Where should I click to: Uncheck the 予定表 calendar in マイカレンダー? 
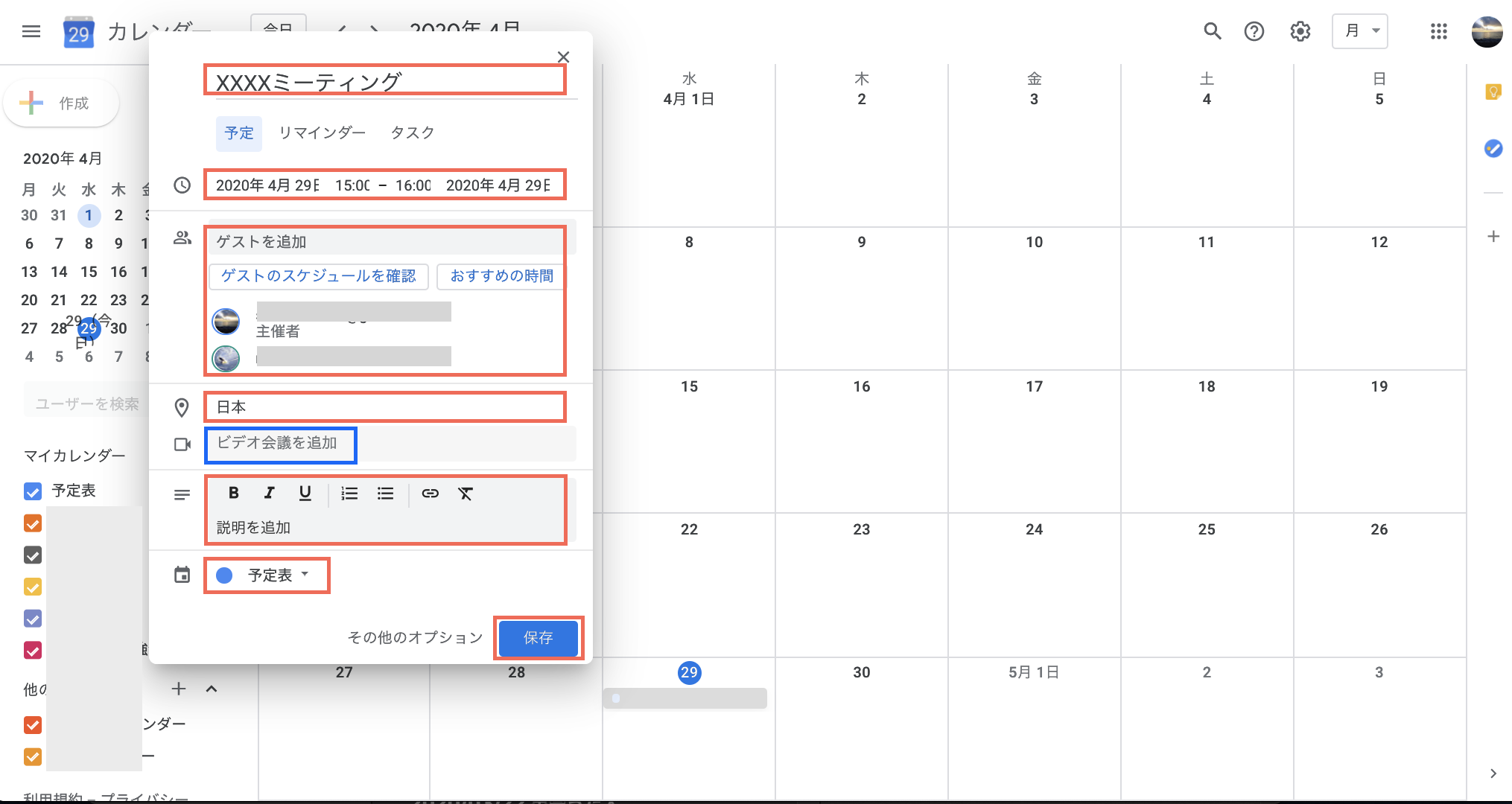(31, 491)
